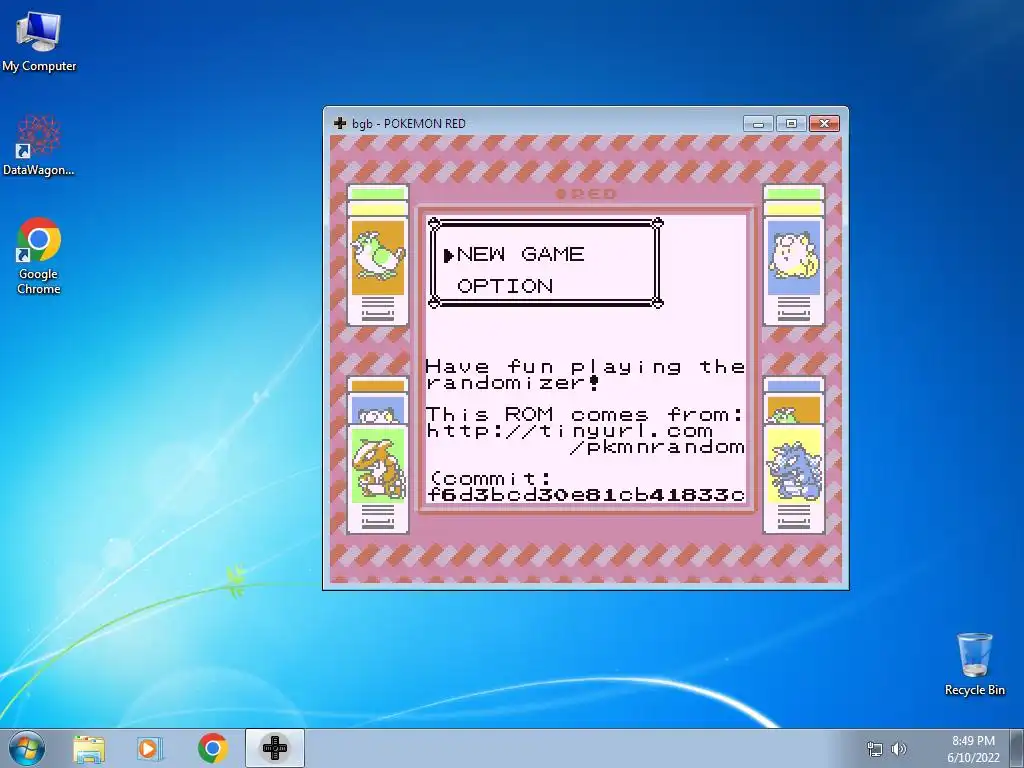Viewport: 1024px width, 768px height.
Task: Select NEW GAME in the game menu
Action: pos(520,254)
